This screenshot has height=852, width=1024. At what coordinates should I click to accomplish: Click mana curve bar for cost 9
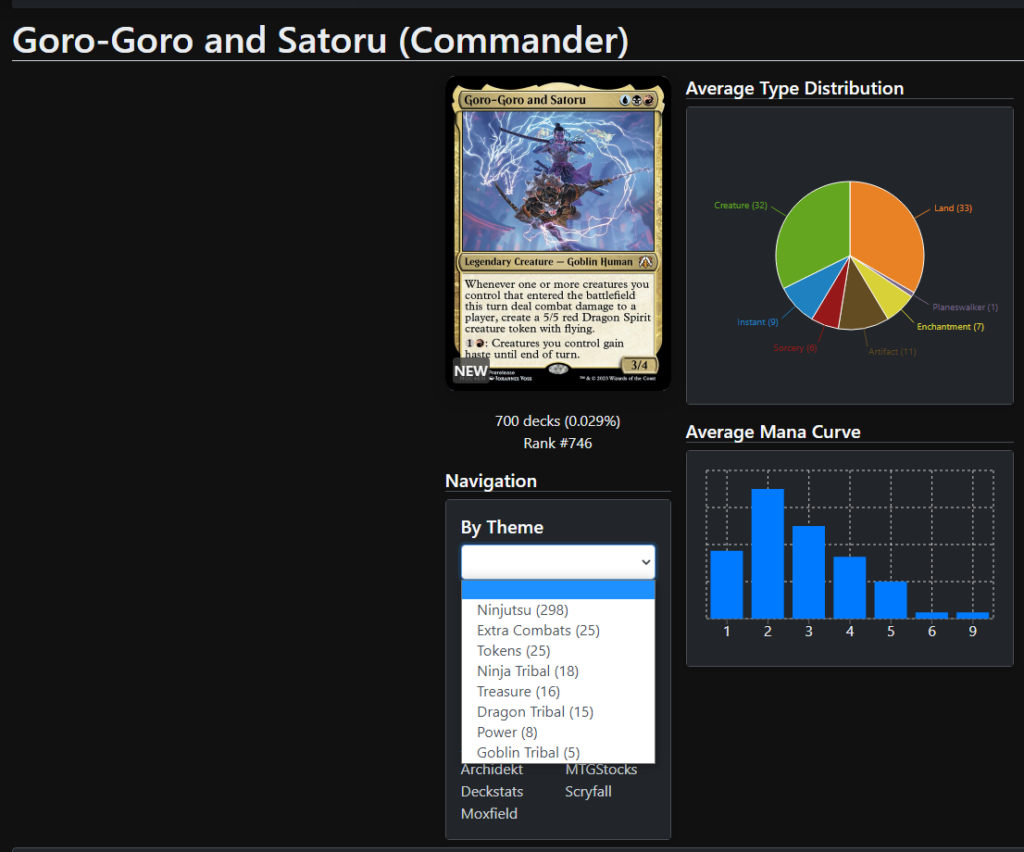973,615
